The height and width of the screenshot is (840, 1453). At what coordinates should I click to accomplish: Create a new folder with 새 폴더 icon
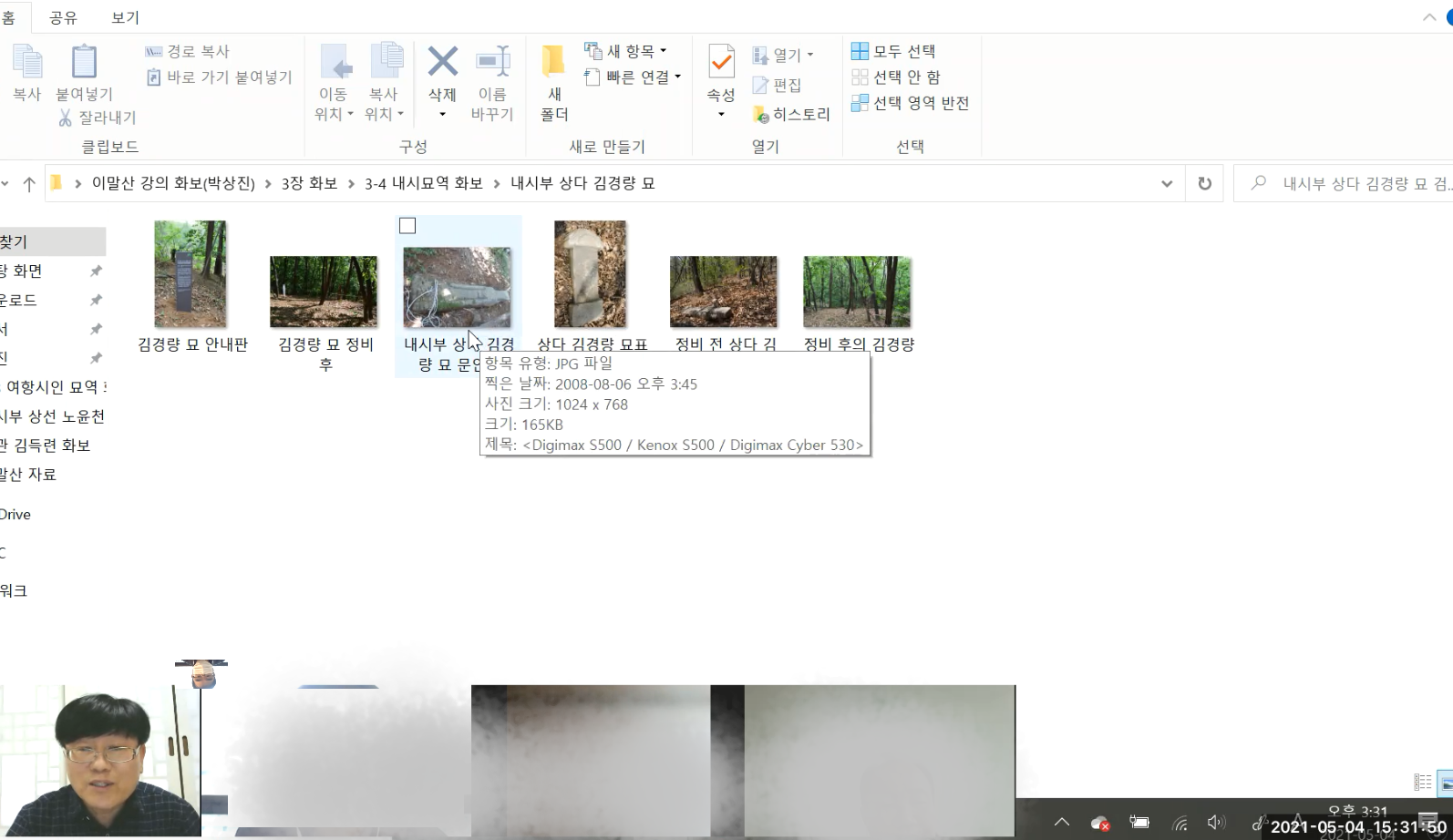click(x=553, y=62)
